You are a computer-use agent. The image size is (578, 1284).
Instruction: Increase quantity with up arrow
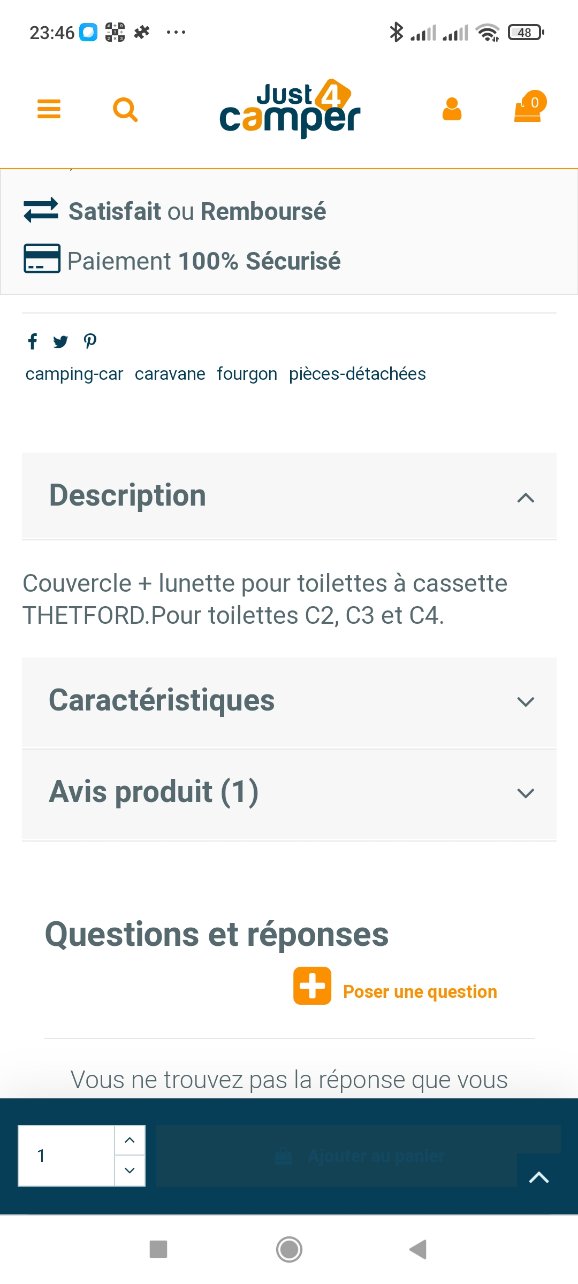[129, 1141]
